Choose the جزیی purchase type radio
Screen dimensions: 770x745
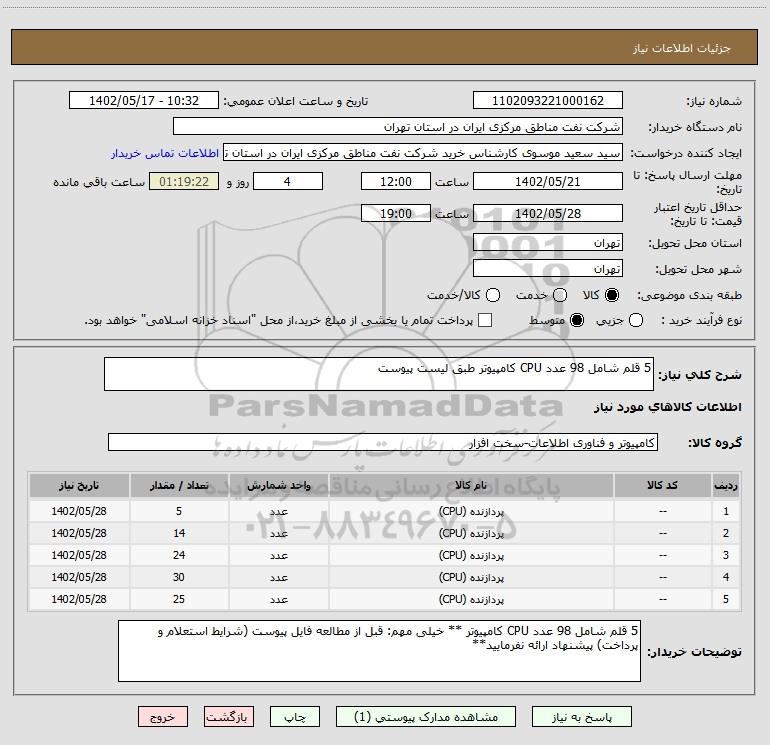(x=636, y=320)
